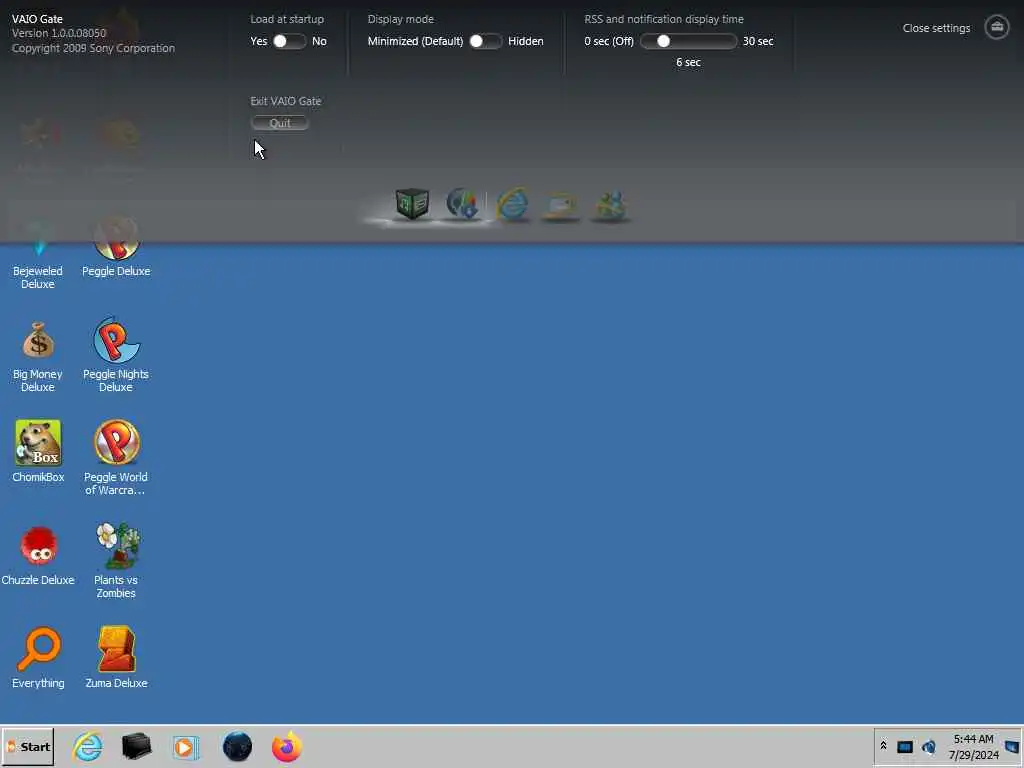The image size is (1024, 768).
Task: Open the black box app in the taskbar
Action: (x=136, y=746)
